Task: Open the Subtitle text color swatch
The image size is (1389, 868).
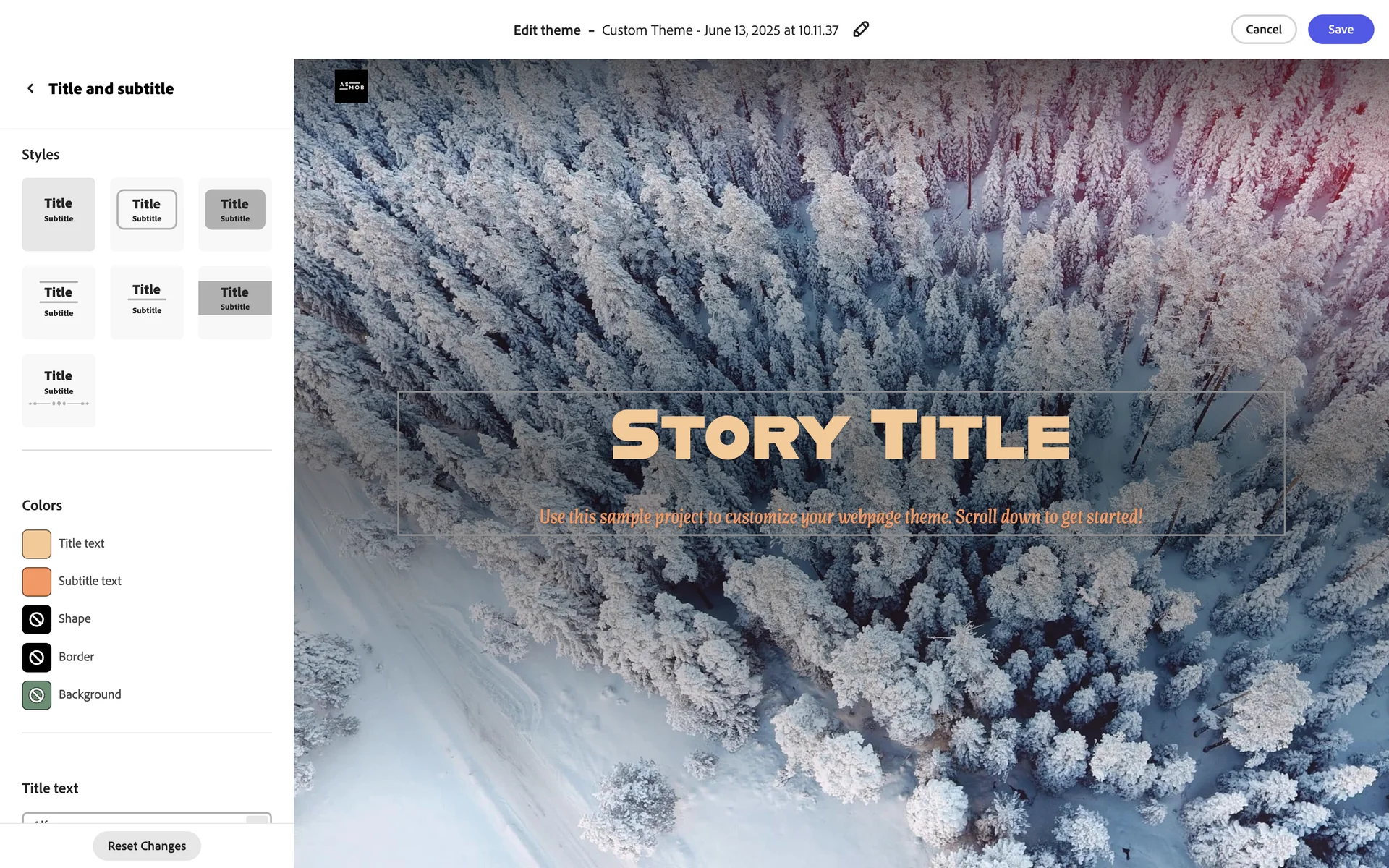Action: pyautogui.click(x=37, y=582)
